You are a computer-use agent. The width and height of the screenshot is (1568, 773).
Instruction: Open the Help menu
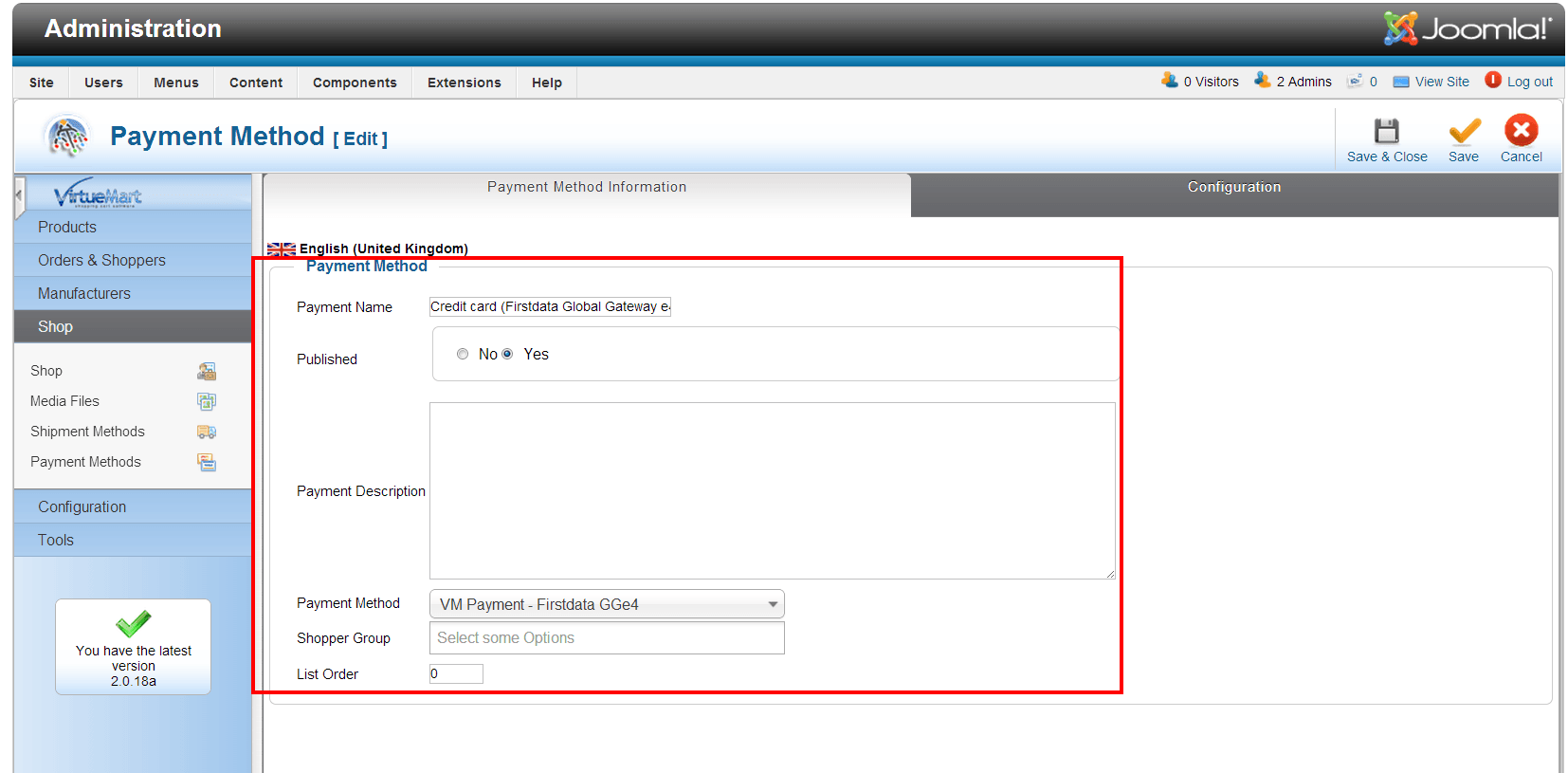click(x=547, y=83)
